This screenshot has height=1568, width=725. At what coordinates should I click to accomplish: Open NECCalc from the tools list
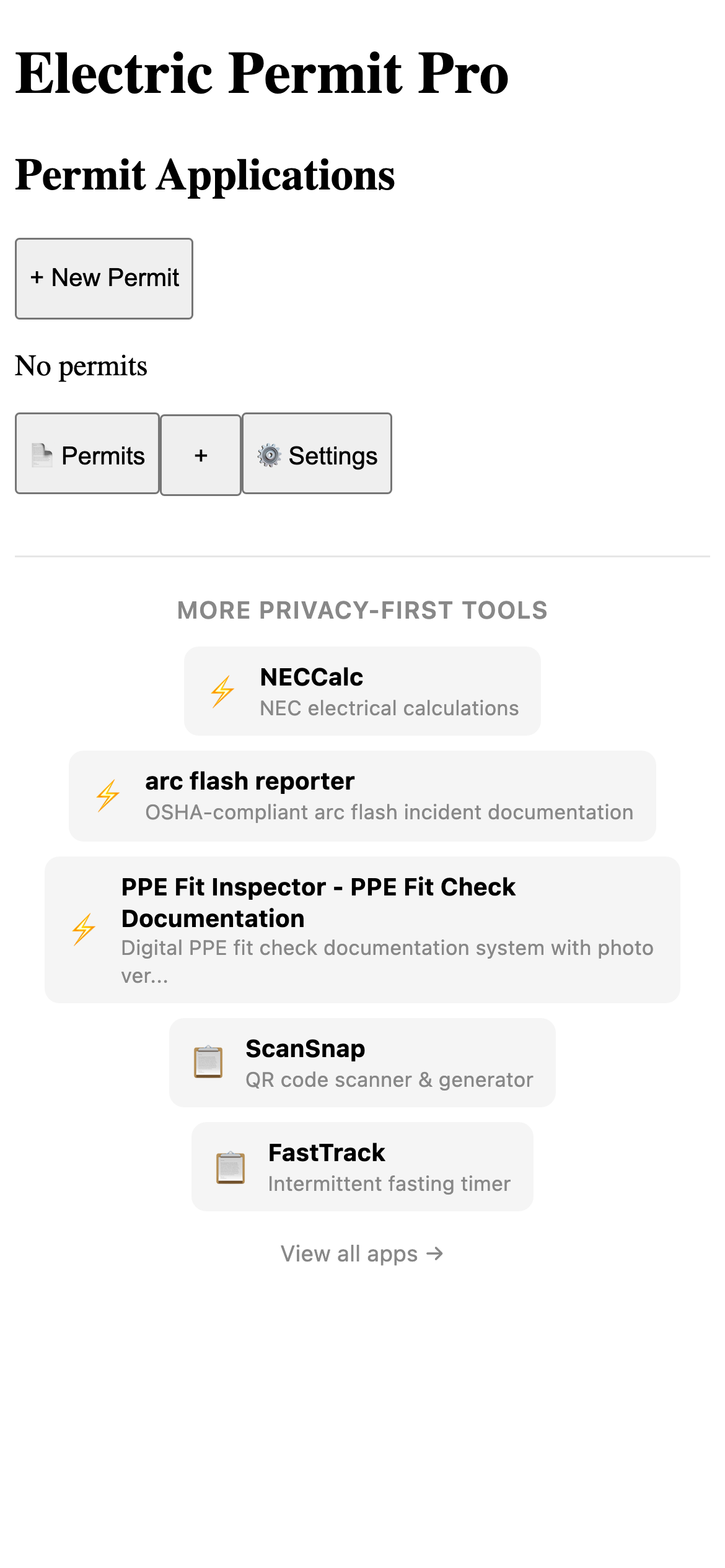[x=362, y=690]
